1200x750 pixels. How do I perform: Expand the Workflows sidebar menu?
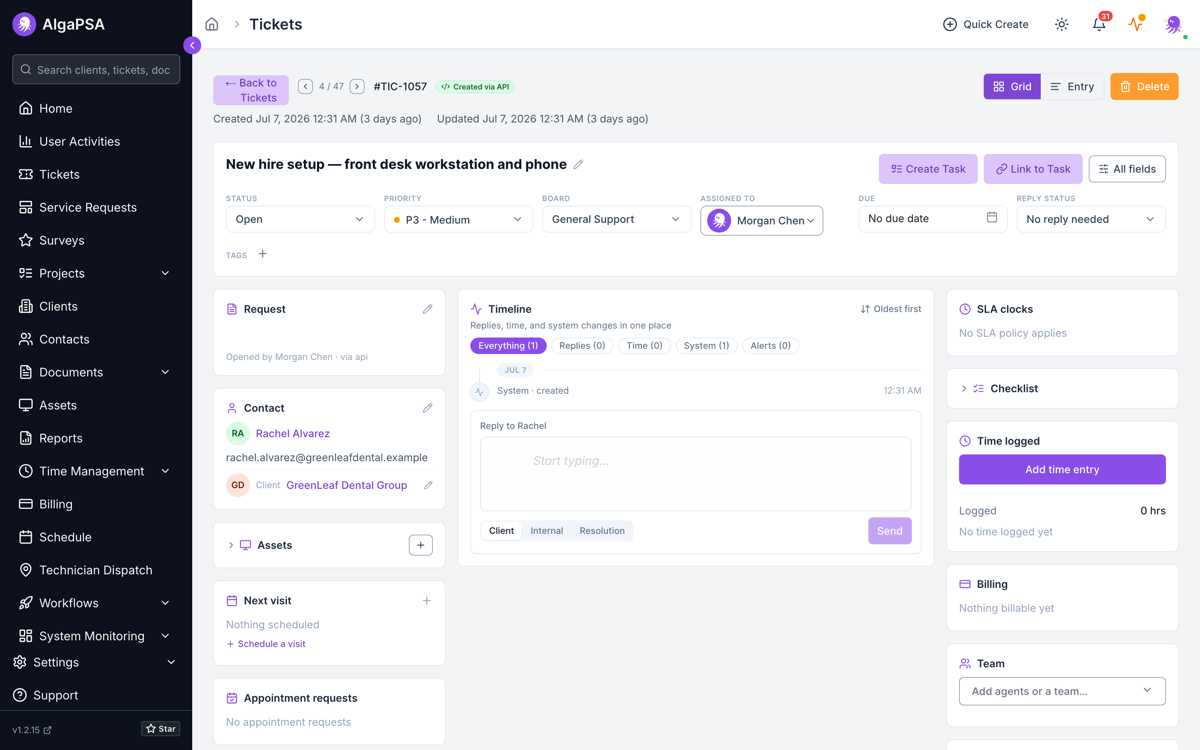tap(96, 603)
